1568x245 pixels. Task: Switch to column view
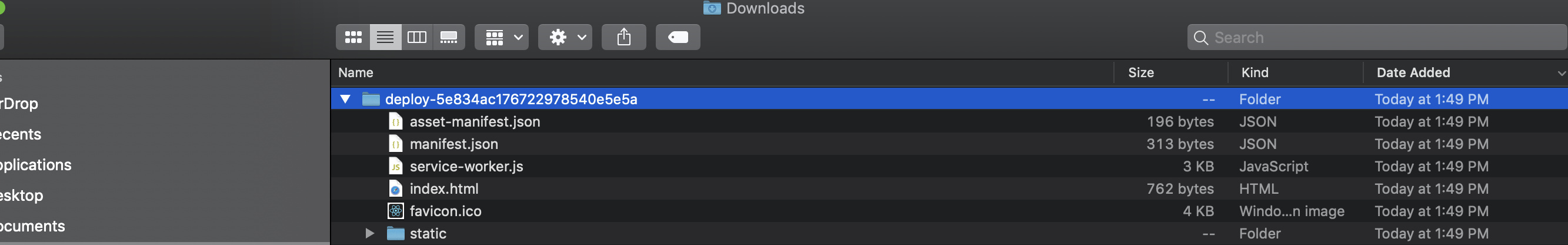(x=417, y=37)
